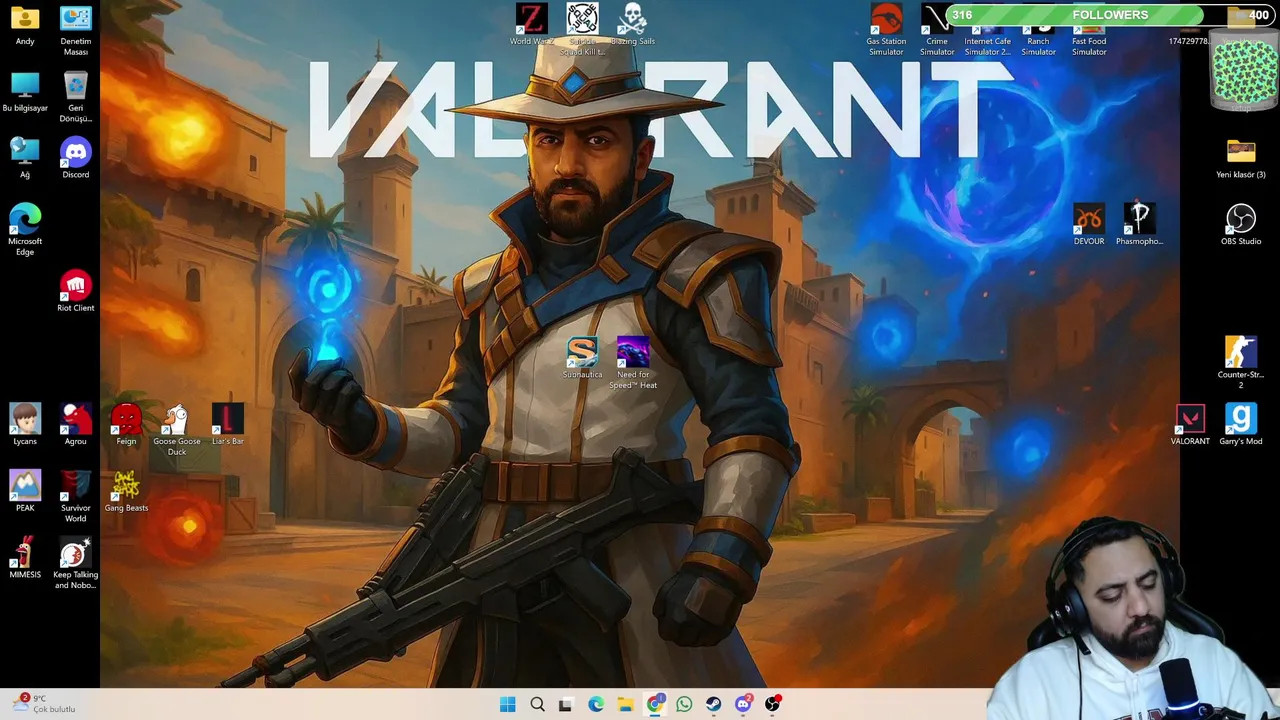Open the Microsoft Edge desktop shortcut

click(25, 230)
